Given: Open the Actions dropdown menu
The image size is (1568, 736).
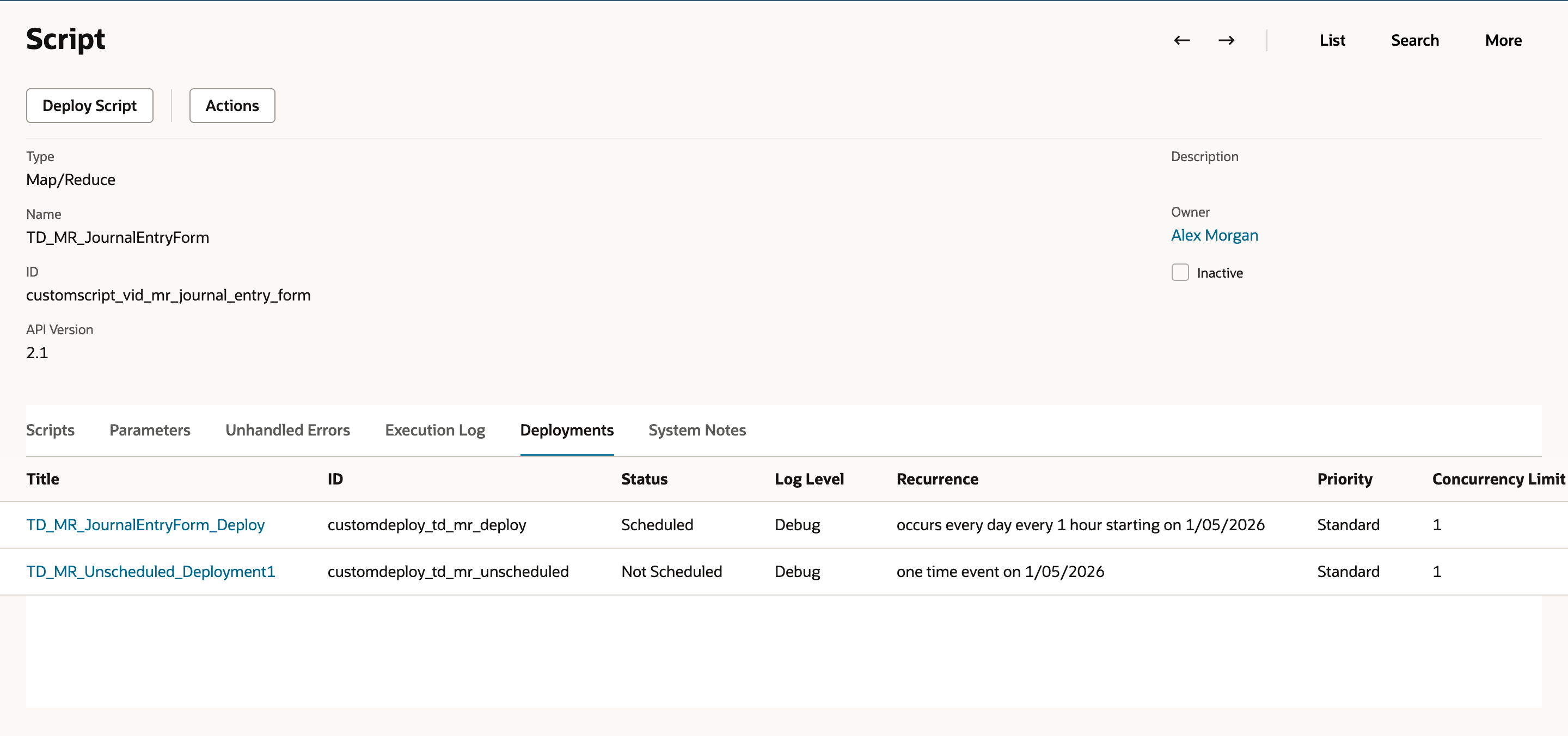Looking at the screenshot, I should pyautogui.click(x=232, y=106).
